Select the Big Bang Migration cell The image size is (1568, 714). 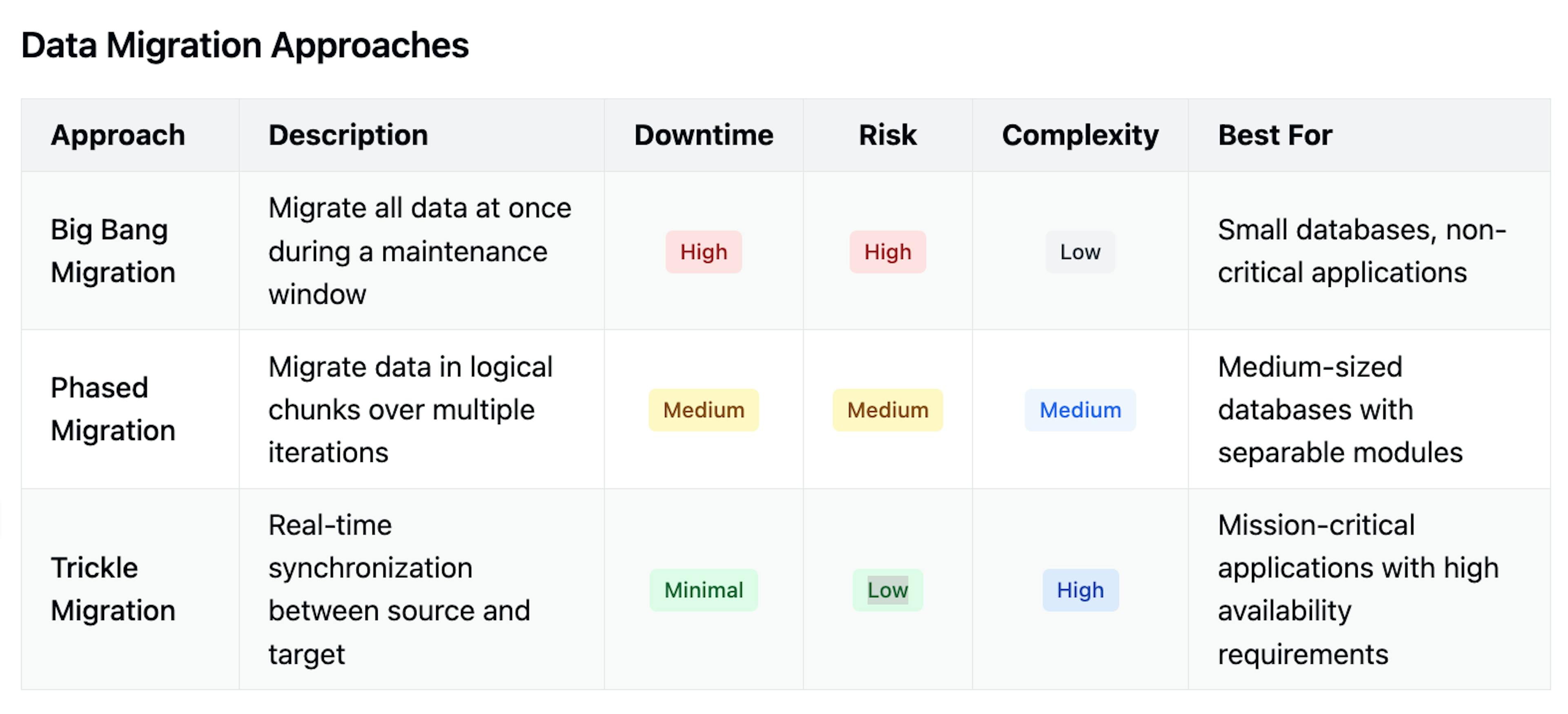(x=113, y=251)
